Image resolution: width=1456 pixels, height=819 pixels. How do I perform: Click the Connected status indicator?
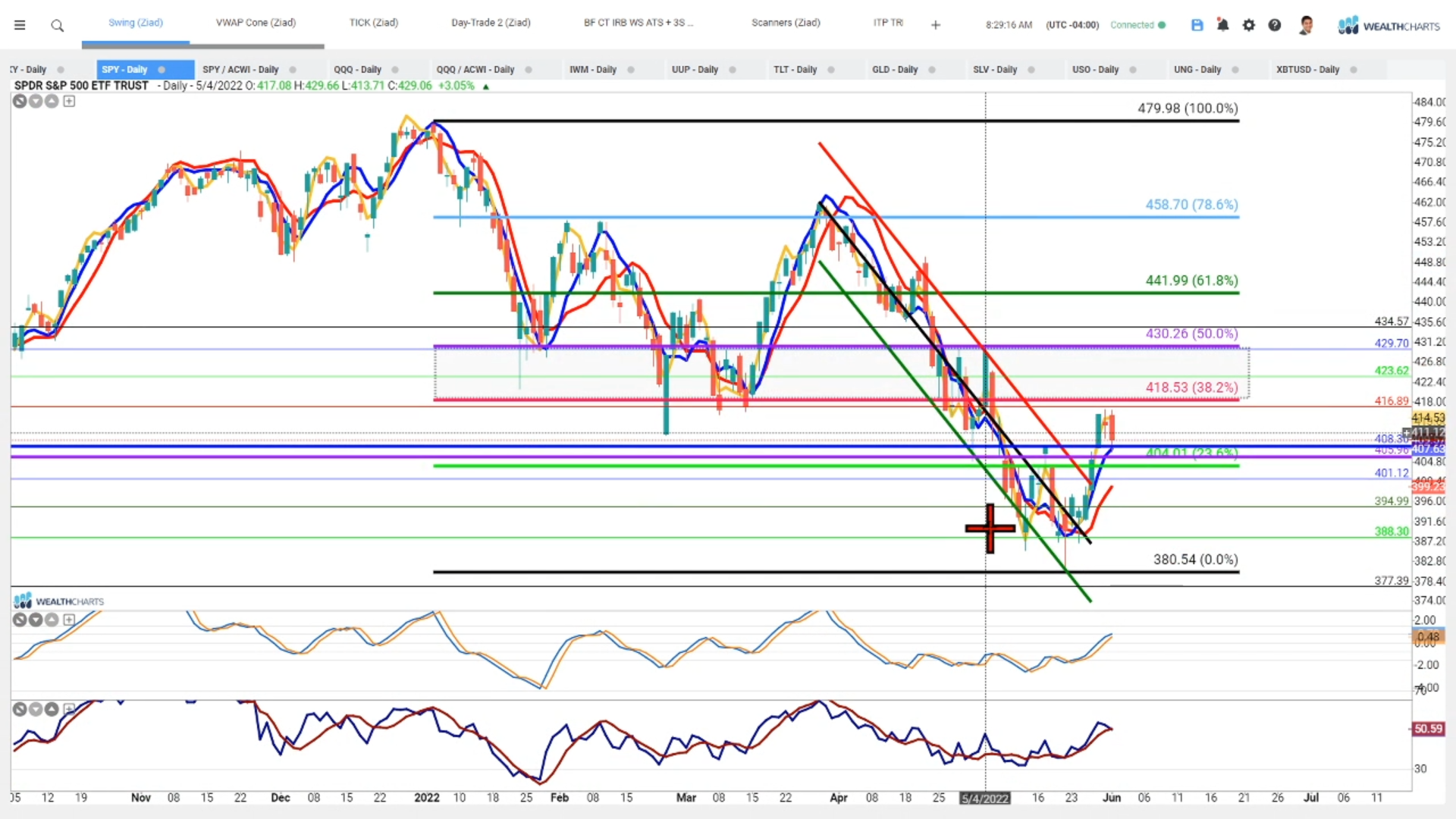tap(1137, 25)
